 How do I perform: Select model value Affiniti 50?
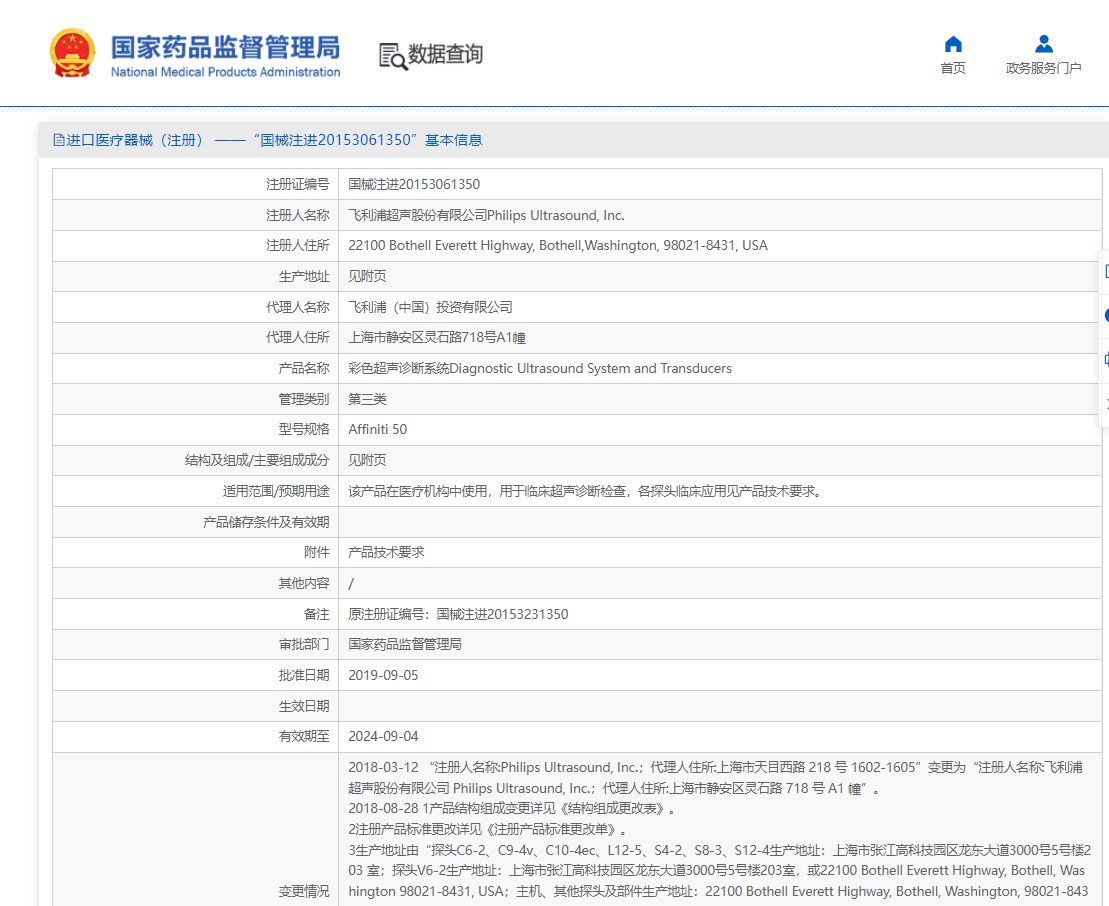point(378,429)
